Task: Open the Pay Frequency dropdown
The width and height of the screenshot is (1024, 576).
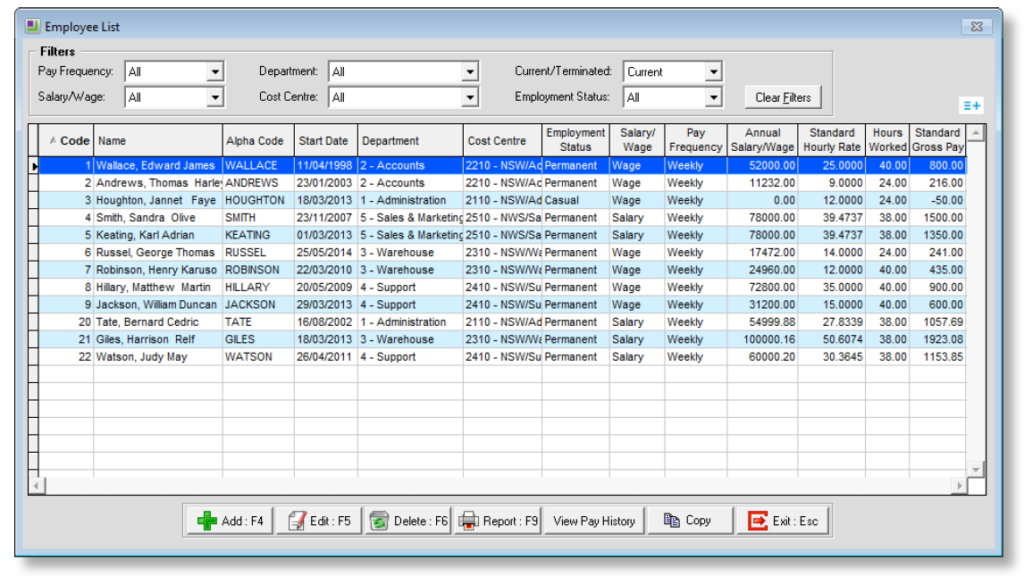Action: 216,71
